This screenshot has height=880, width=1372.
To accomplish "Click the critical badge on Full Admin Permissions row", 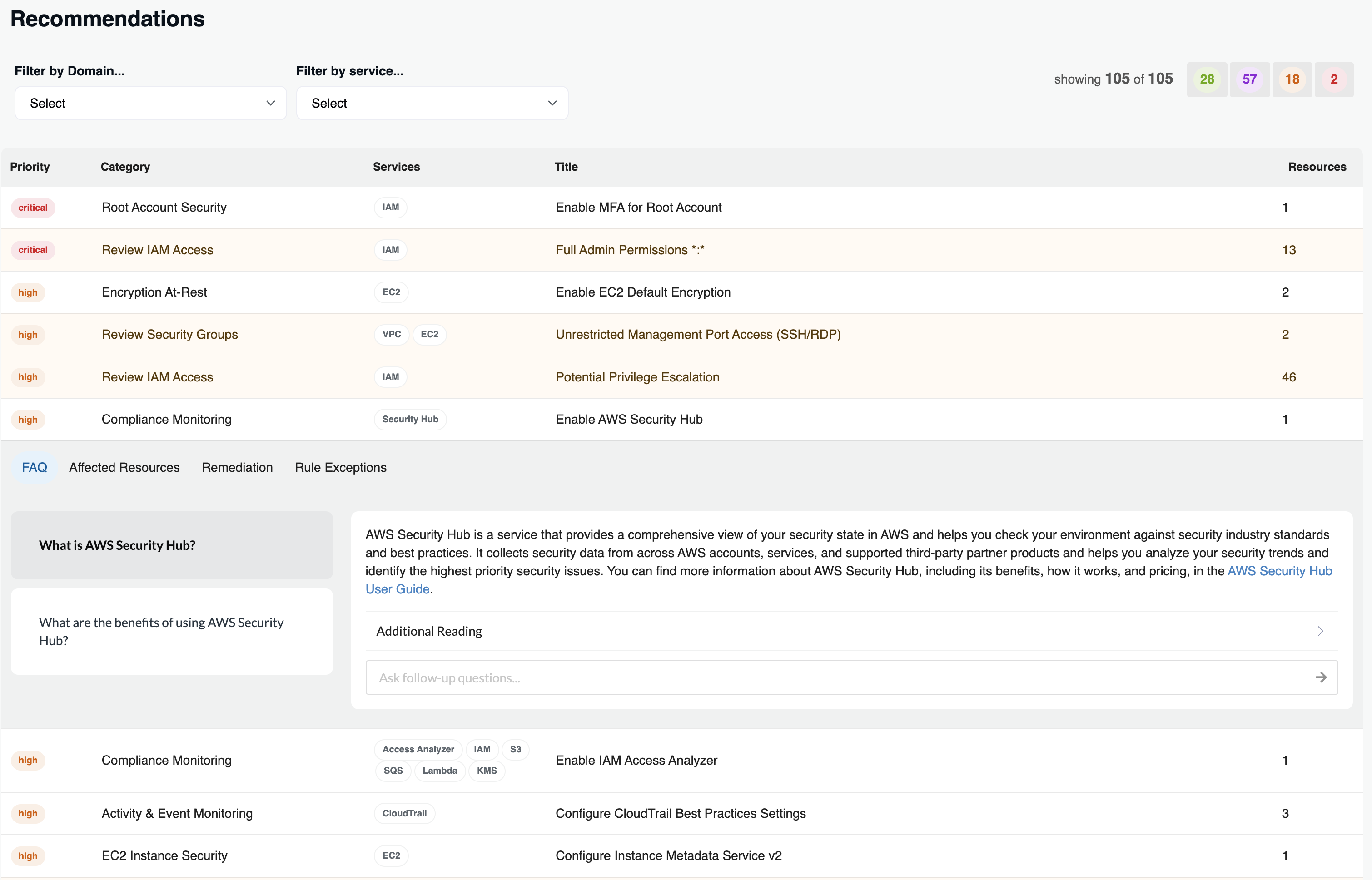I will tap(33, 250).
